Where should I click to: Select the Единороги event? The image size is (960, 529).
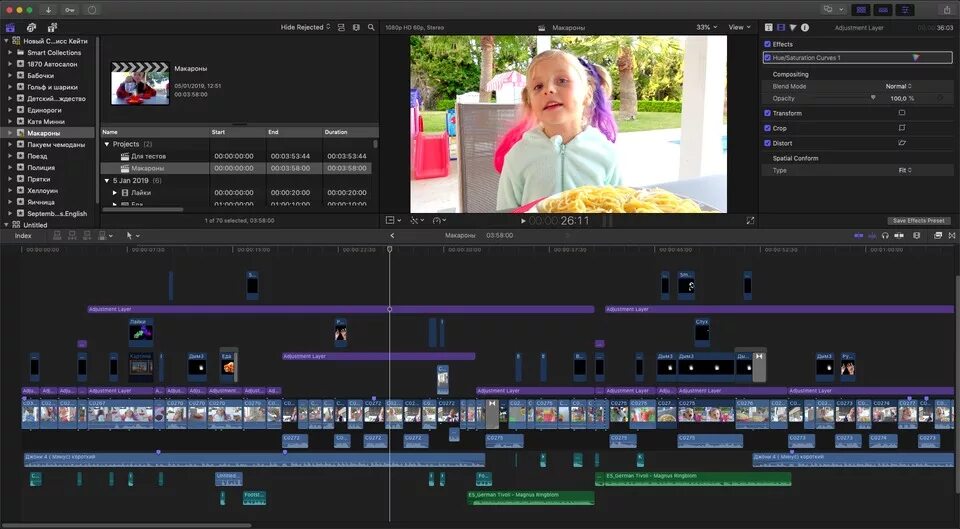click(44, 110)
